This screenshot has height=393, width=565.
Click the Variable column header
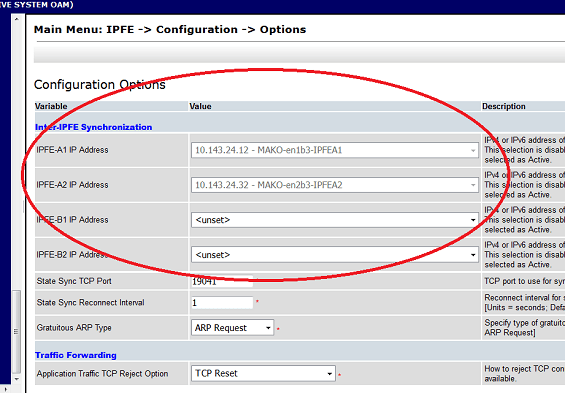click(x=51, y=106)
